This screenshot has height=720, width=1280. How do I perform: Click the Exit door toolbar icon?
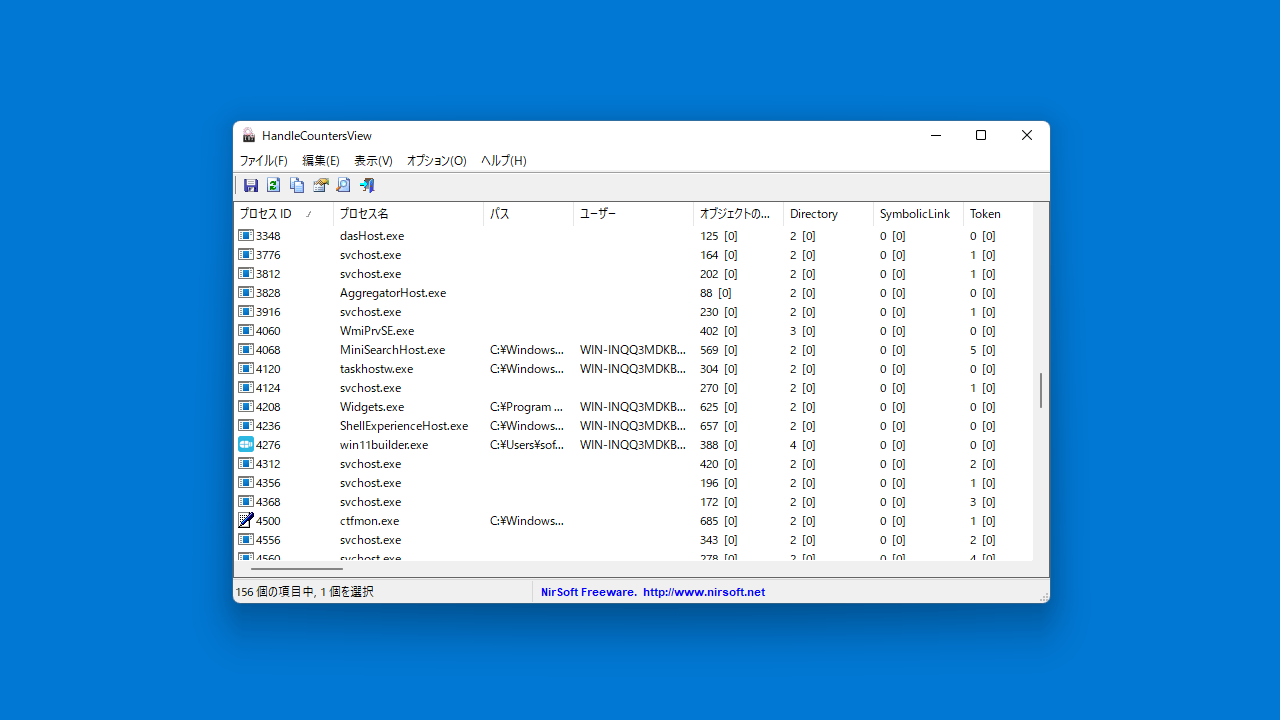(x=367, y=185)
